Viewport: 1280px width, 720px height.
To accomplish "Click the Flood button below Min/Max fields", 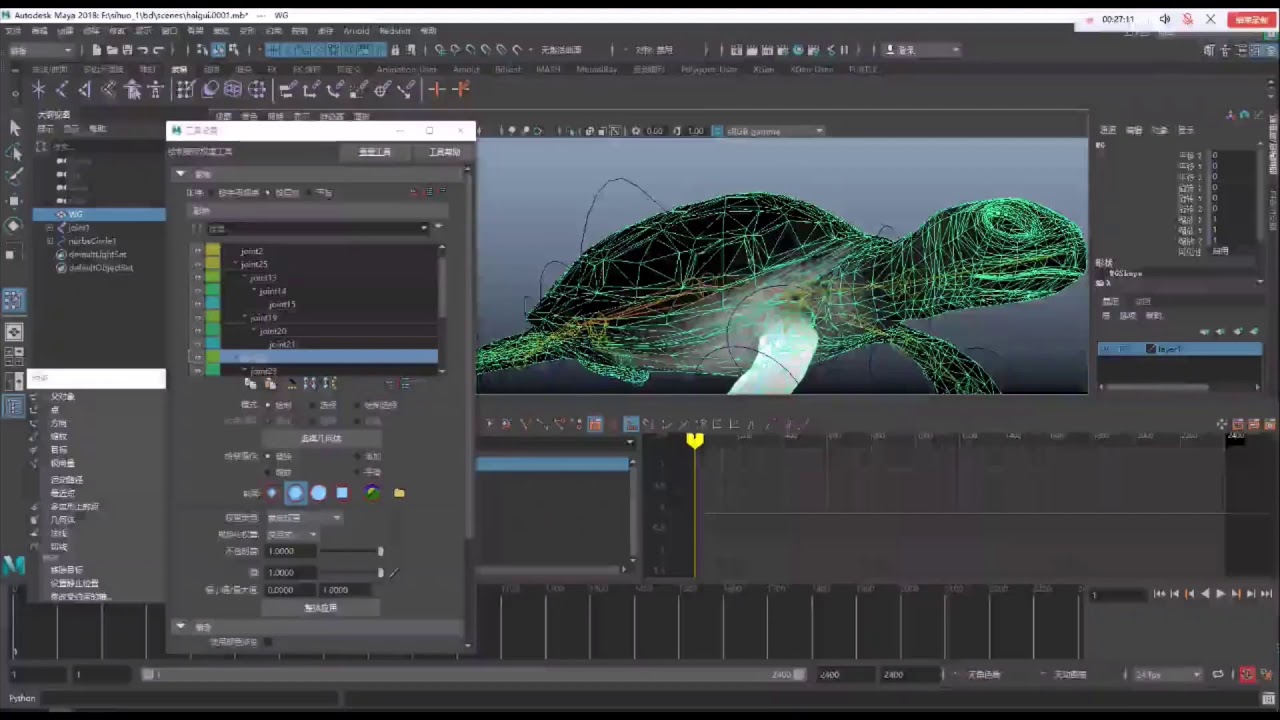I will tap(321, 607).
